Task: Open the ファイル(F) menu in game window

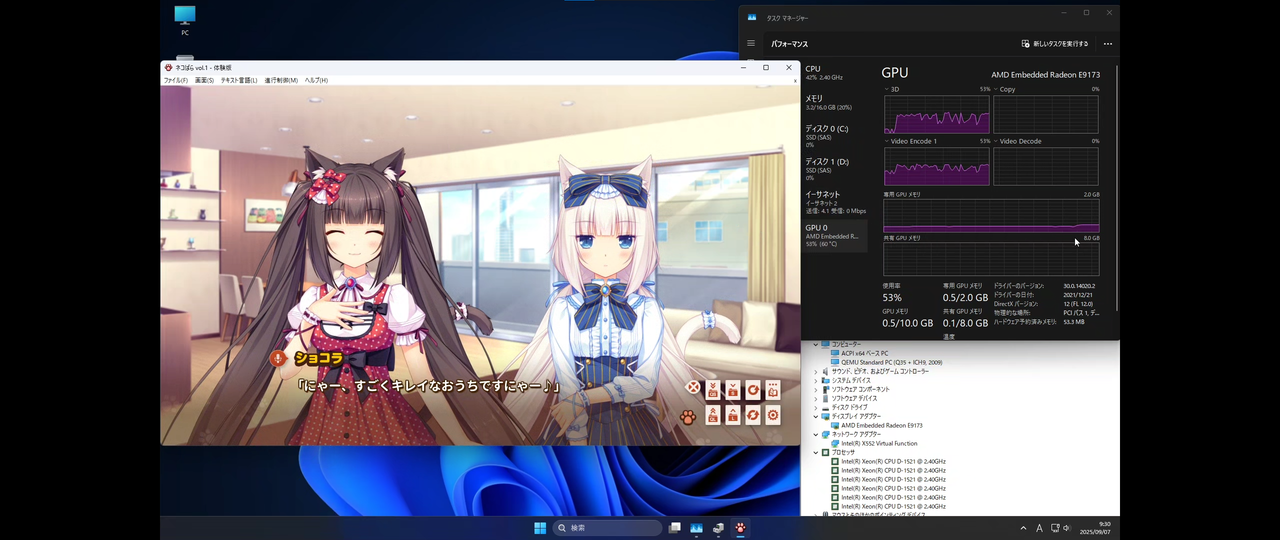Action: 176,80
